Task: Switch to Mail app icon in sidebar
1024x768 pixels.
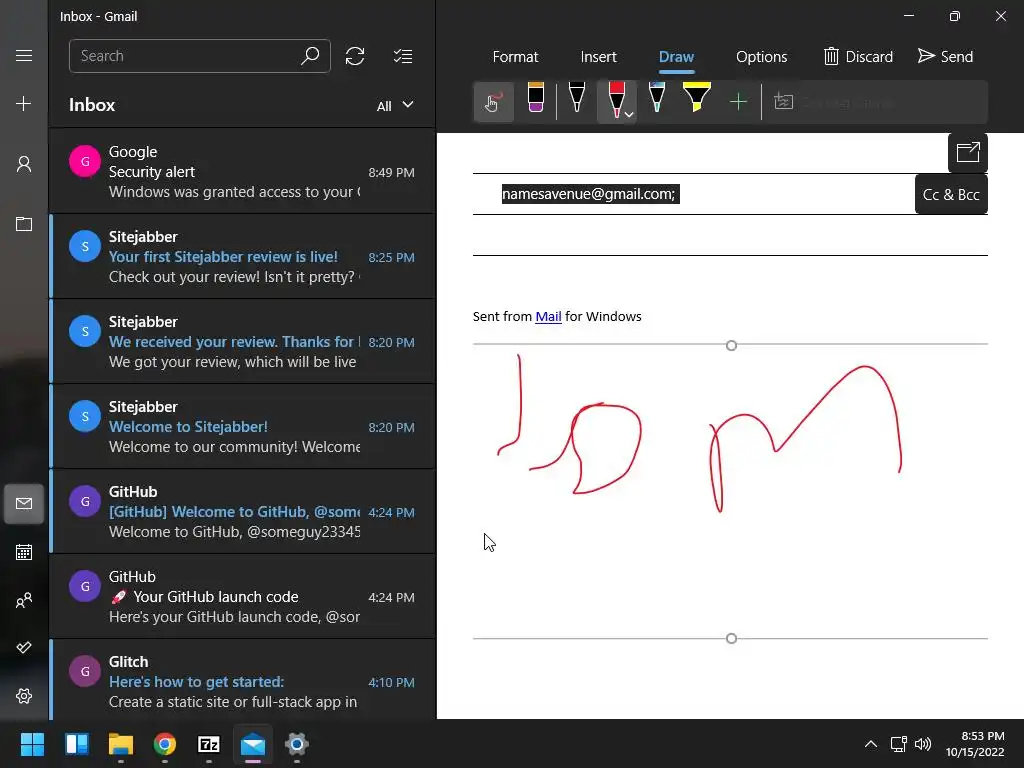Action: tap(24, 504)
